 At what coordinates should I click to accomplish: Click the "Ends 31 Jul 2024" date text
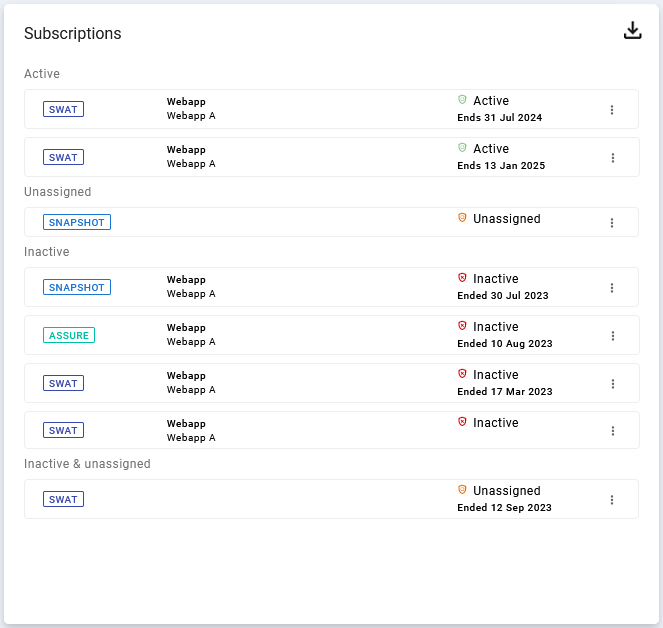coord(499,118)
